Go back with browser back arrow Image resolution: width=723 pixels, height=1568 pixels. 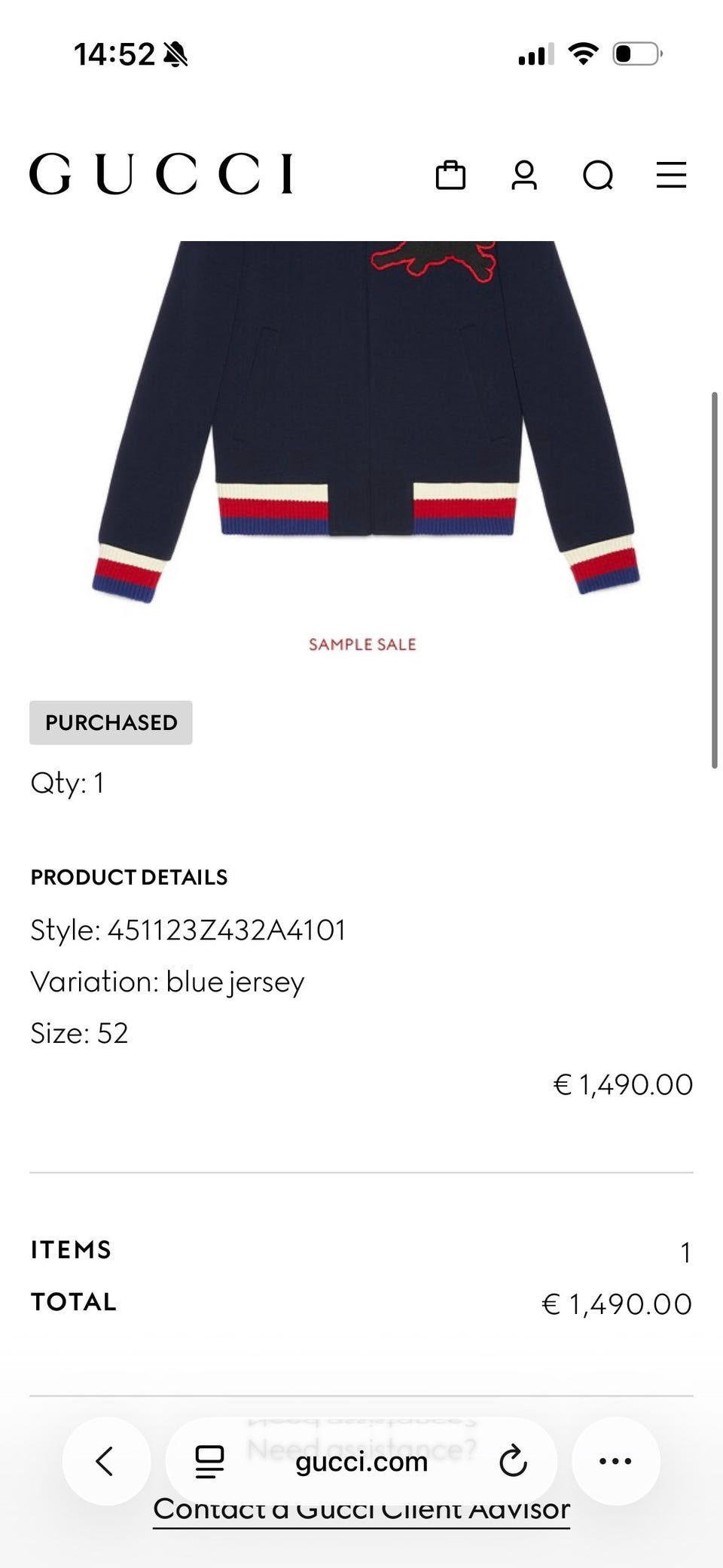pos(105,1461)
